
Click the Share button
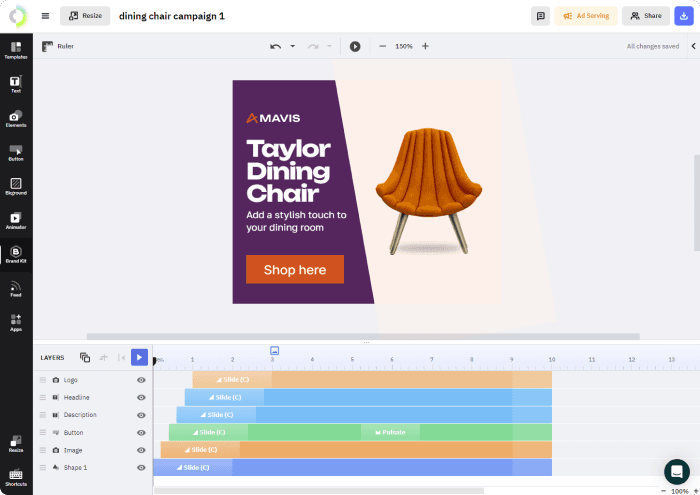pos(645,16)
